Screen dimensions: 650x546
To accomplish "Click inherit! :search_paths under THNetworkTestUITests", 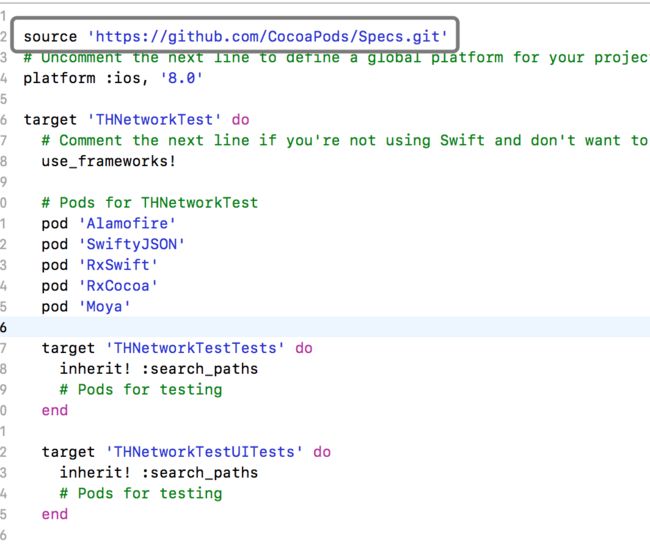I will 159,472.
